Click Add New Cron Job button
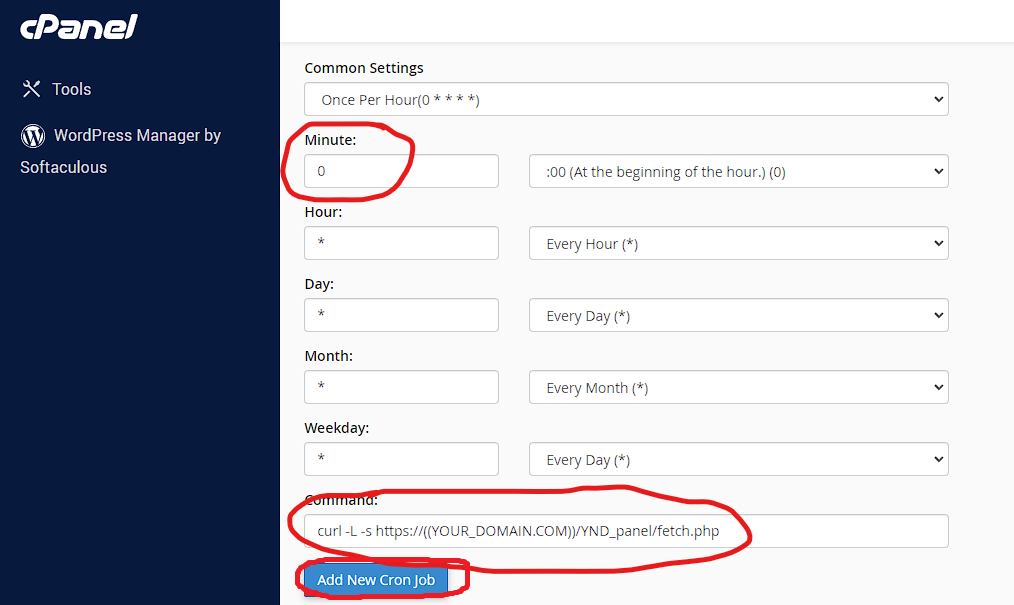Screen dimensions: 1014x605 (376, 580)
